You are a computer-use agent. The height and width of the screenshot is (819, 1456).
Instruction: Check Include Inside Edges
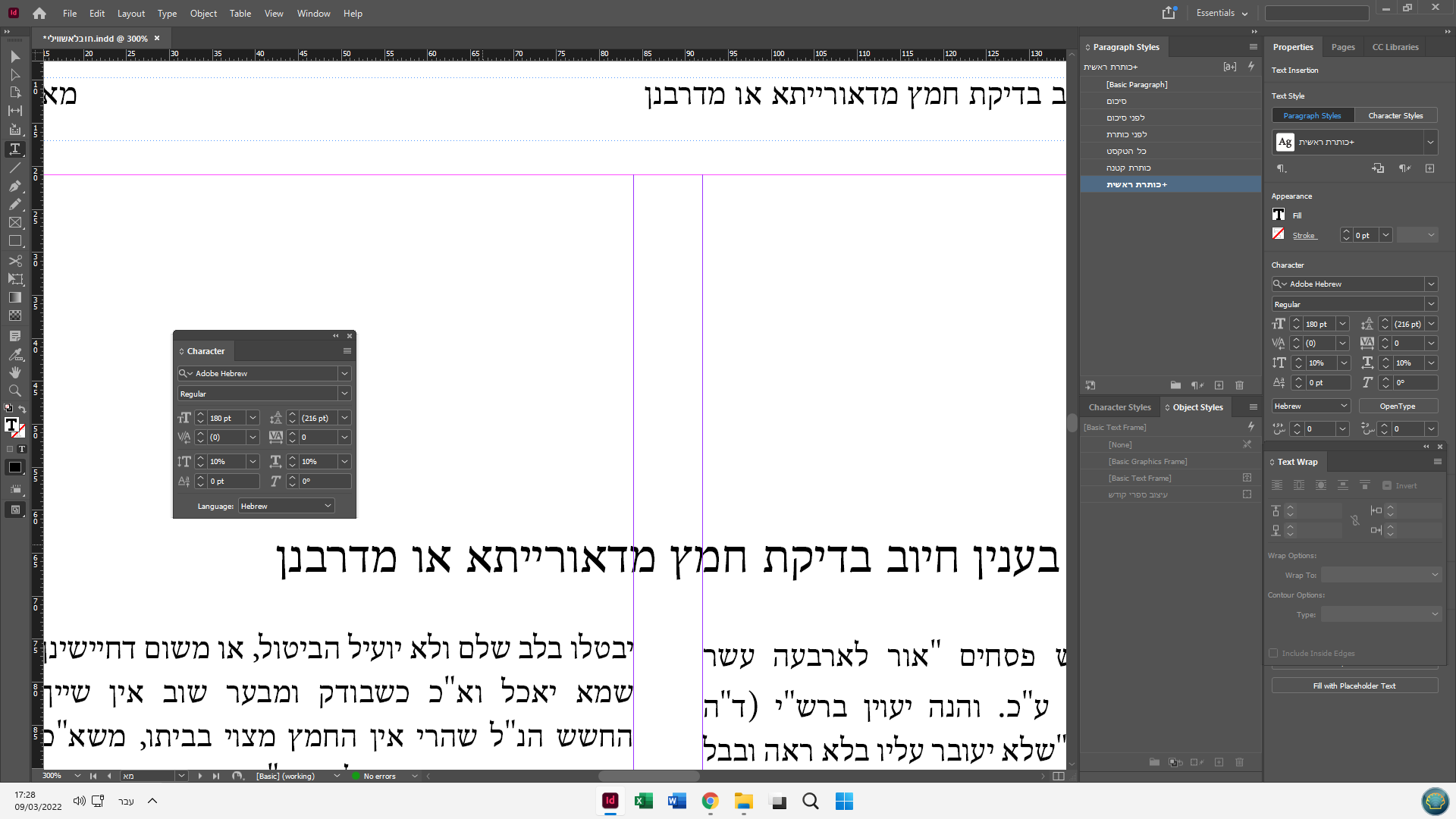[x=1274, y=653]
